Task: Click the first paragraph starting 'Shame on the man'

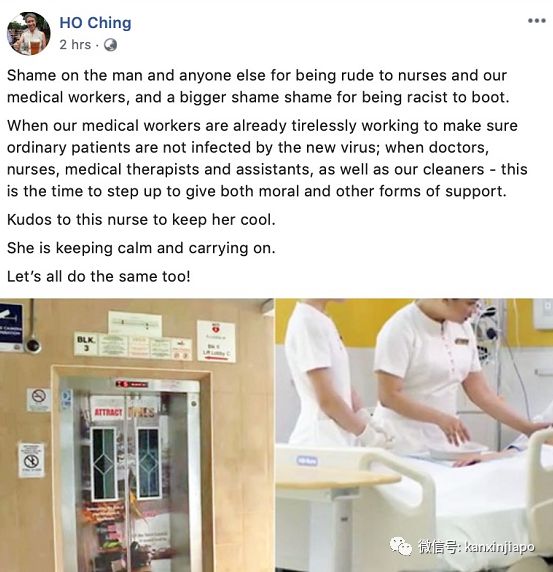Action: [x=258, y=86]
